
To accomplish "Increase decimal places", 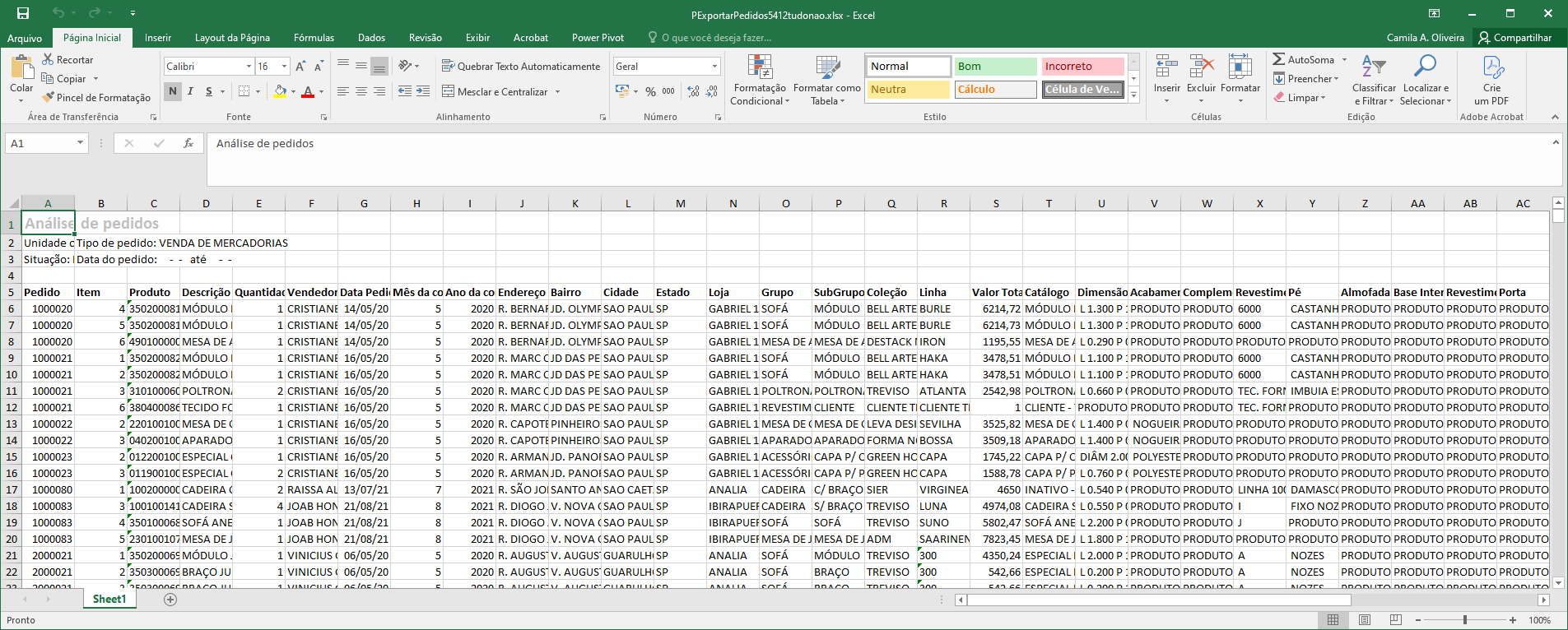I will [x=693, y=91].
